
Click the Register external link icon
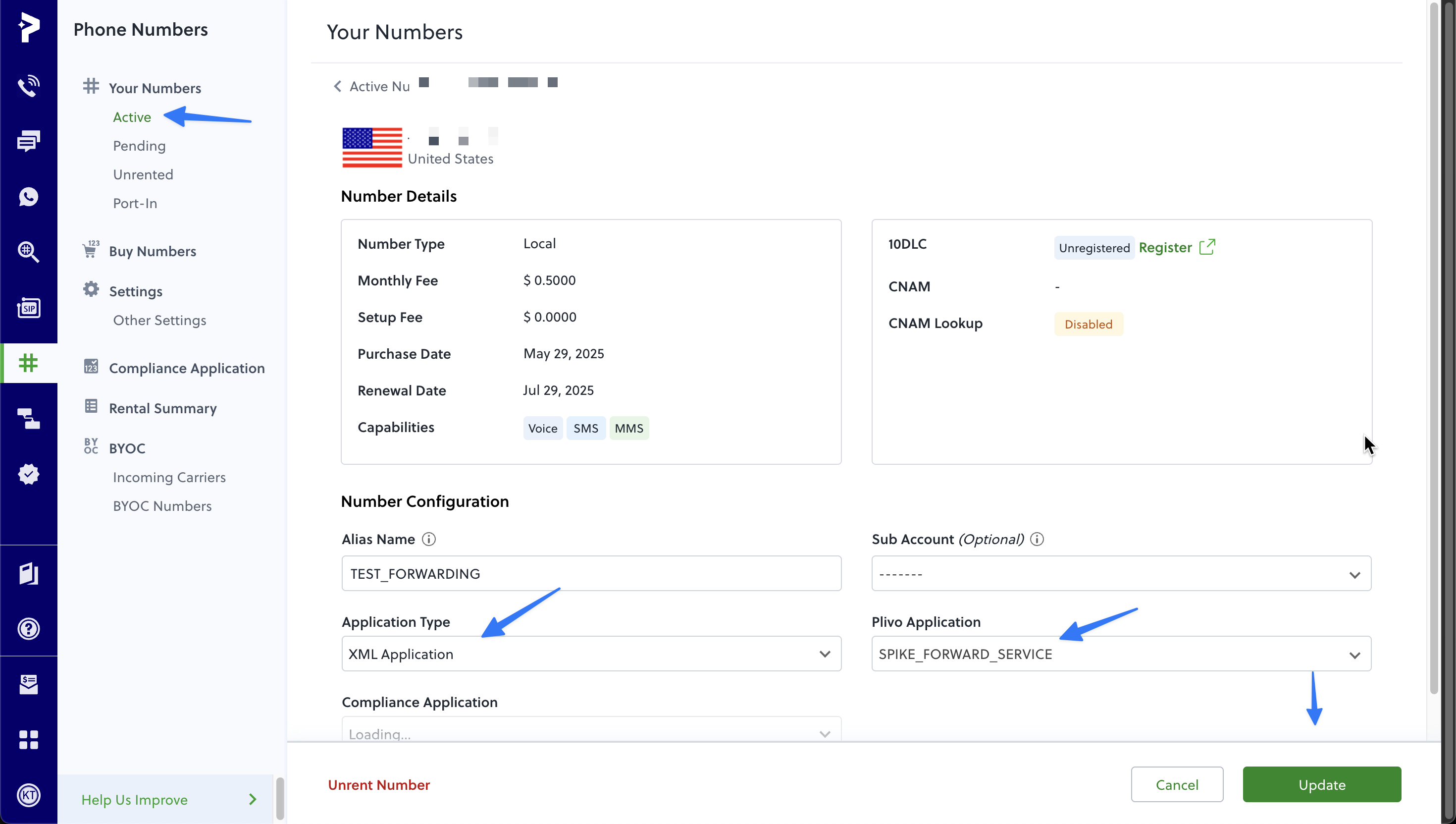tap(1206, 247)
